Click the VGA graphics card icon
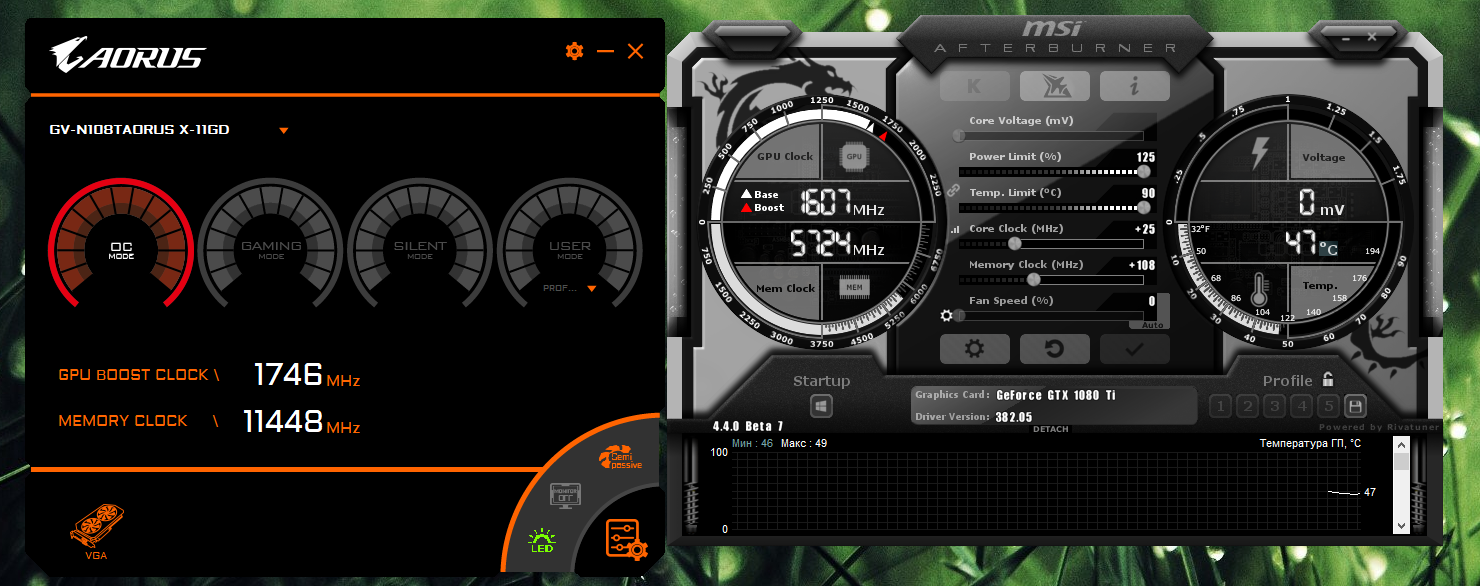Screen dimensions: 1480x586 click(x=96, y=531)
